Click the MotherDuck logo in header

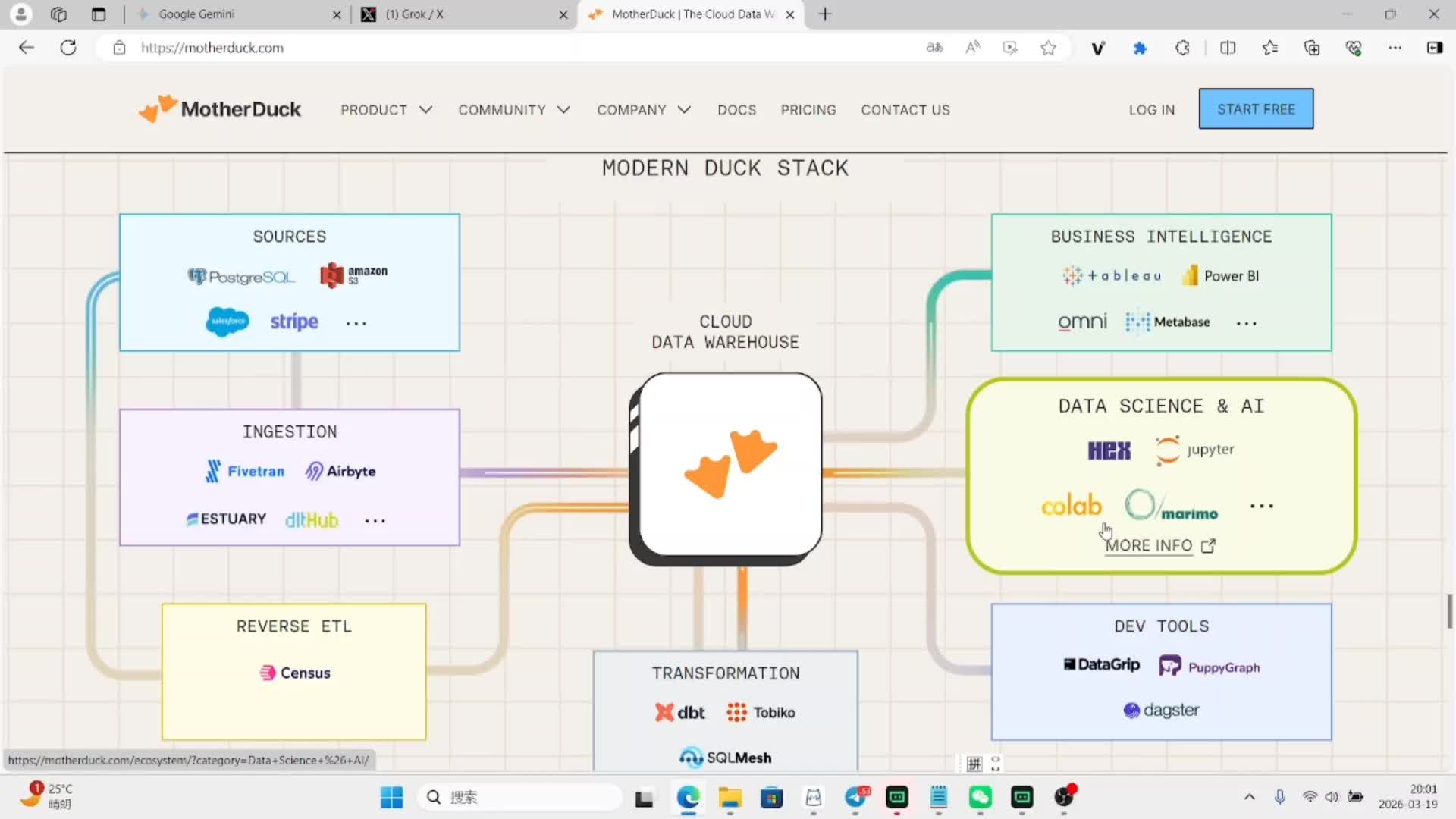point(220,109)
